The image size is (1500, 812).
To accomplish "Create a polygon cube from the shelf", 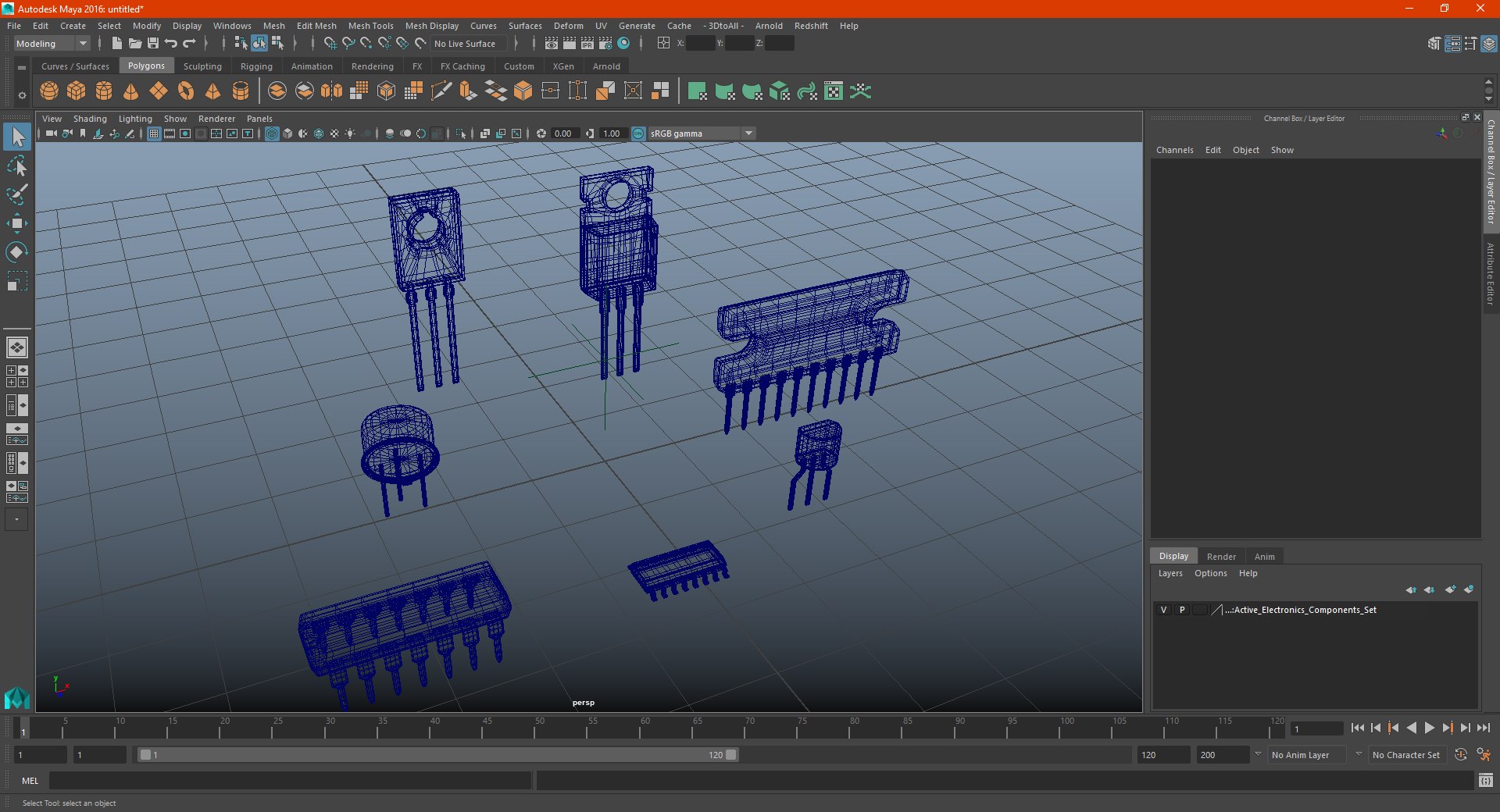I will pyautogui.click(x=77, y=91).
